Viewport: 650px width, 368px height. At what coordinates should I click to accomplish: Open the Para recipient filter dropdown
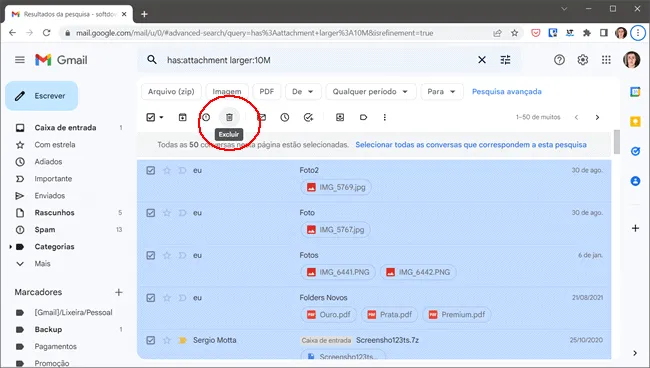click(441, 92)
